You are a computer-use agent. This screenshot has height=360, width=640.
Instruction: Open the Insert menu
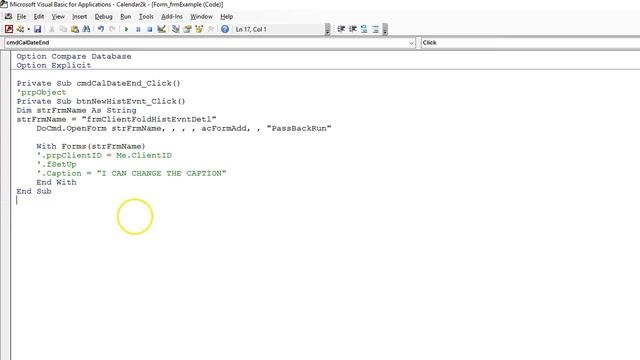click(x=79, y=16)
